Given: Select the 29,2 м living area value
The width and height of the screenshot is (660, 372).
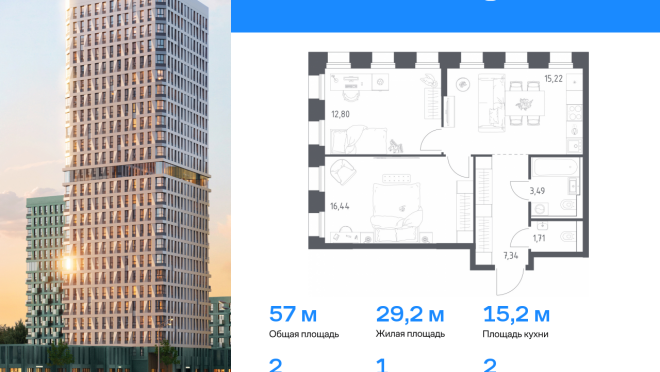Looking at the screenshot, I should pos(410,314).
